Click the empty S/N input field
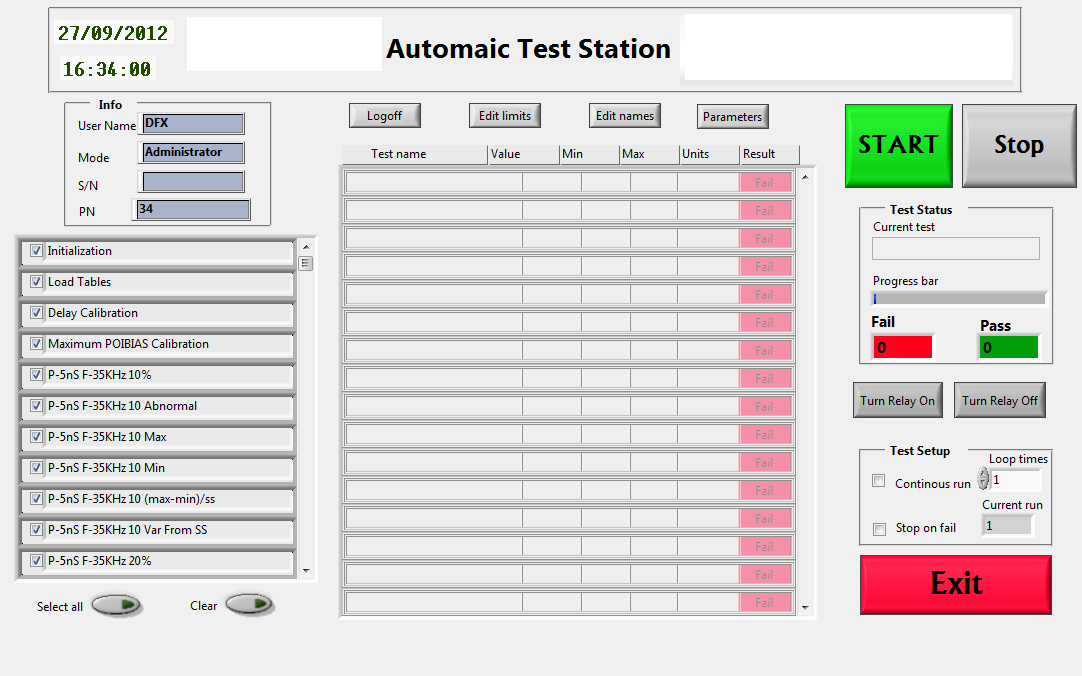Screen dimensions: 1082x676 click(x=193, y=182)
